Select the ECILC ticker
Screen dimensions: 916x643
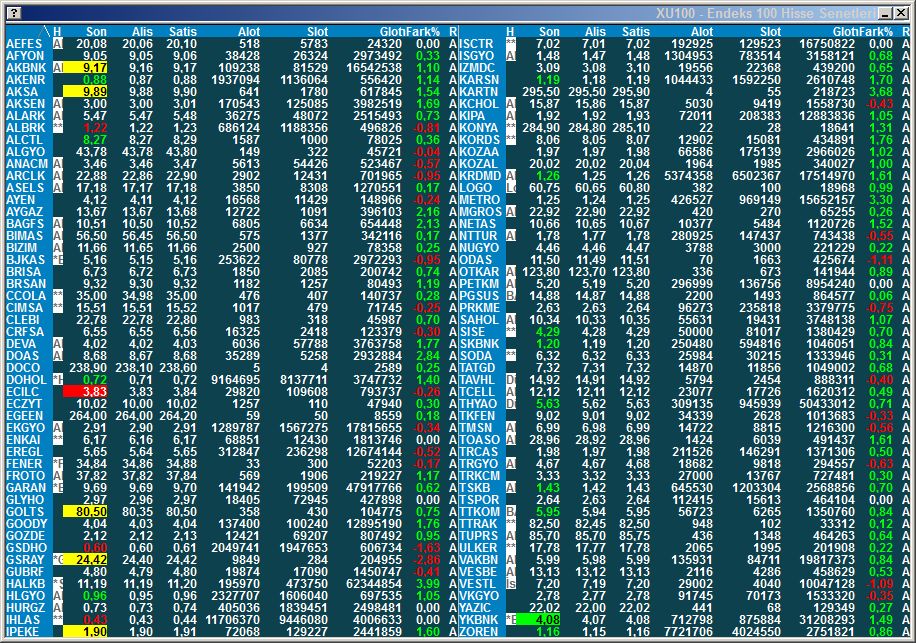[22, 392]
